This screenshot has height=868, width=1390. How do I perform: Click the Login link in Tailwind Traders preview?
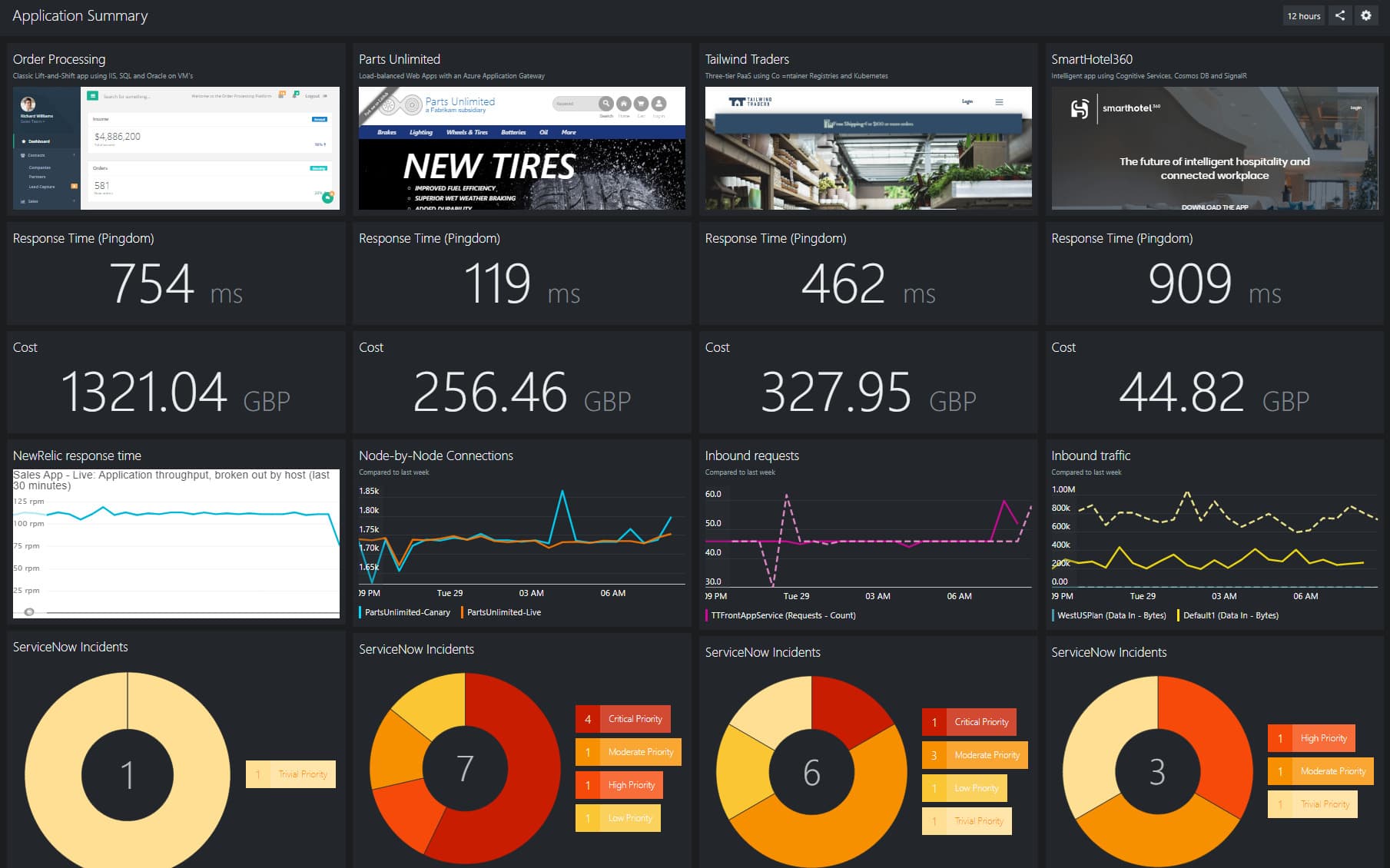967,101
